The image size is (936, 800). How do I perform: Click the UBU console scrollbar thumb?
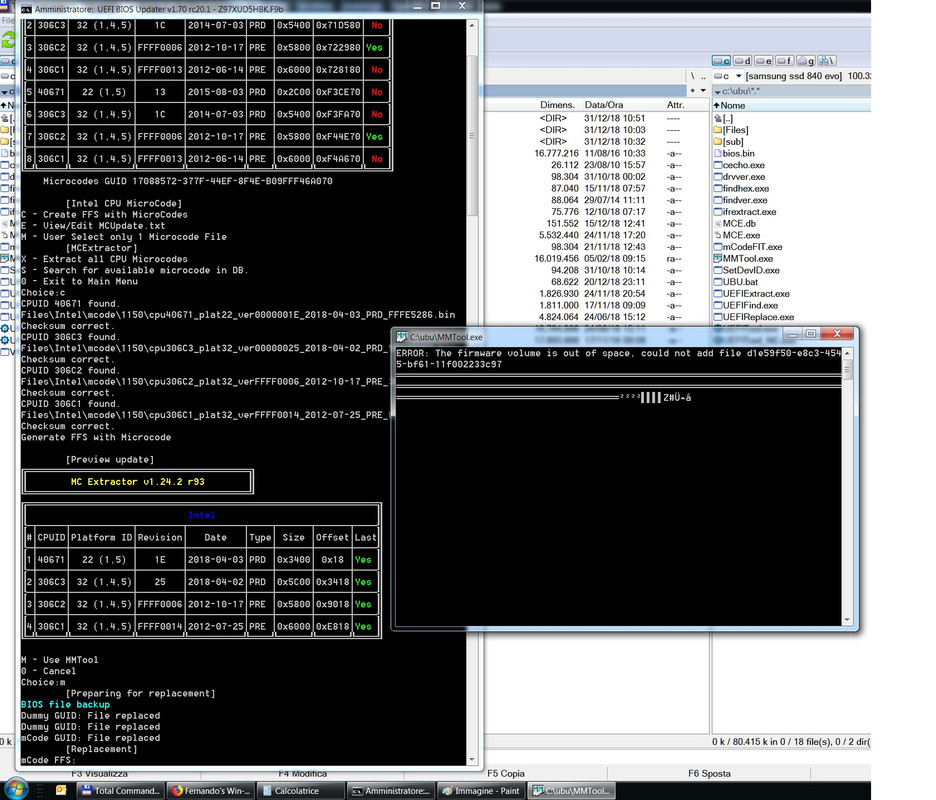pyautogui.click(x=472, y=135)
